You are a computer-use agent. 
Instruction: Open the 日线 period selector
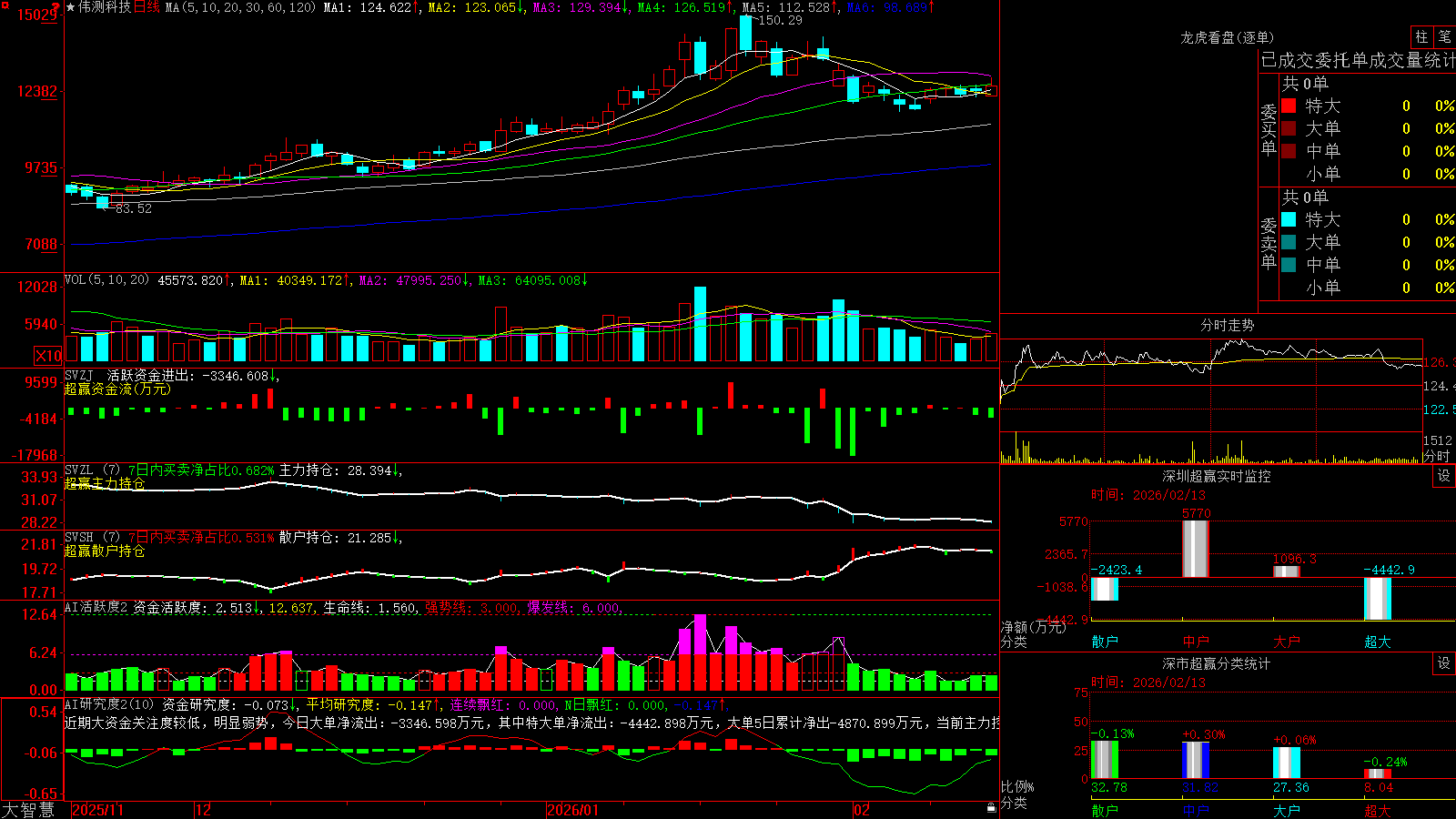click(x=147, y=7)
